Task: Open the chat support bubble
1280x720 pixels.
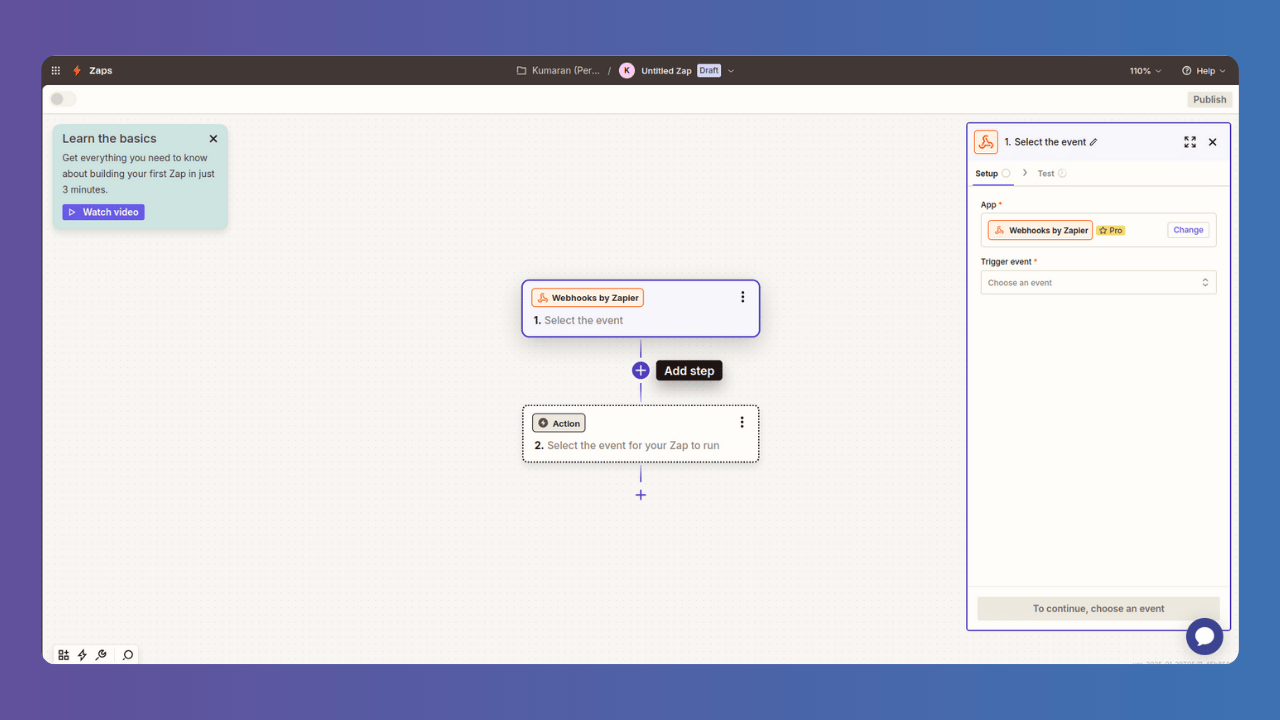Action: 1204,636
